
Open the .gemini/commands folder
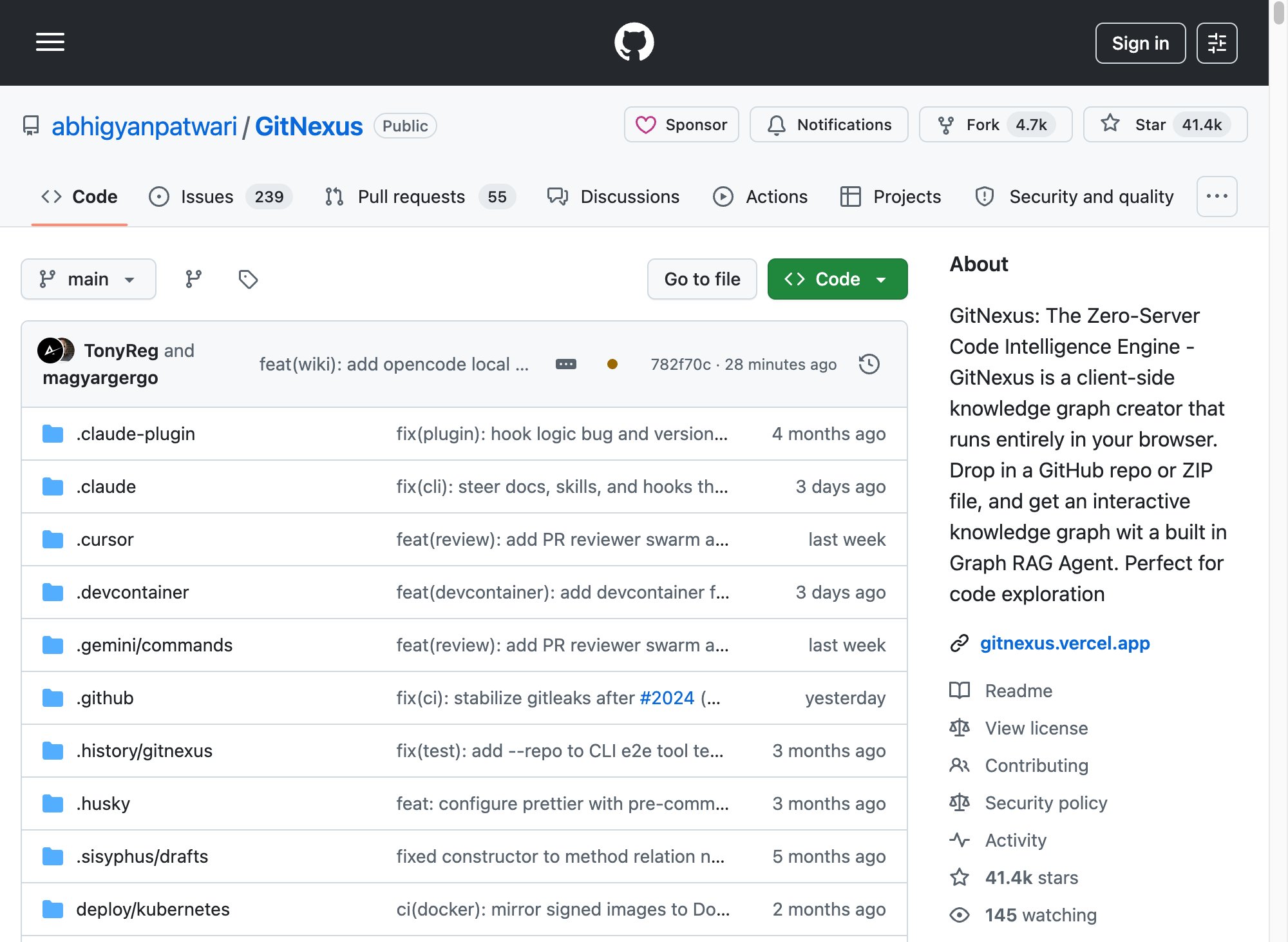tap(155, 645)
